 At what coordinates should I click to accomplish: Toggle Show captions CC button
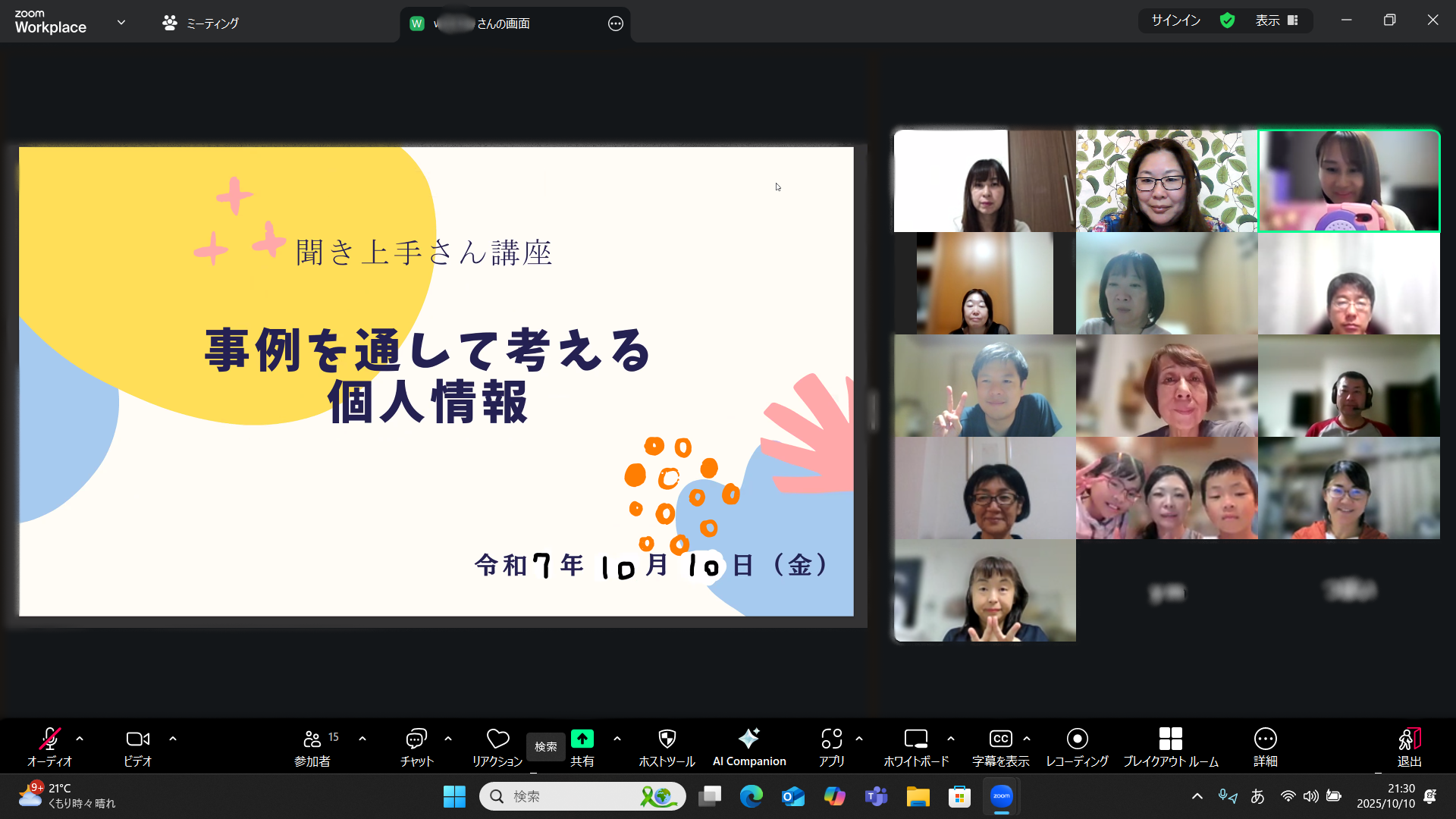1000,739
